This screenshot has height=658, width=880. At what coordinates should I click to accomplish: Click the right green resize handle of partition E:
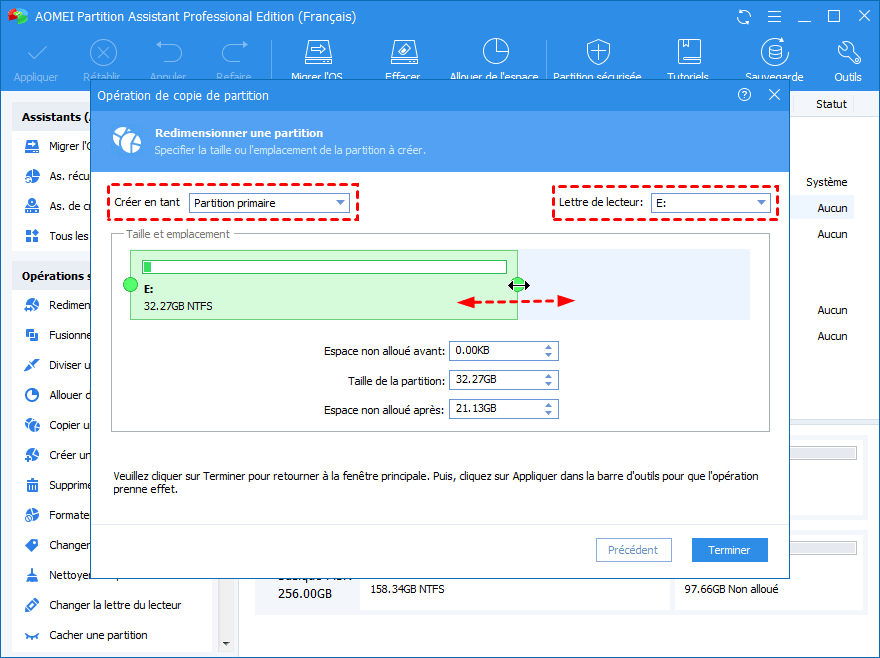click(518, 285)
